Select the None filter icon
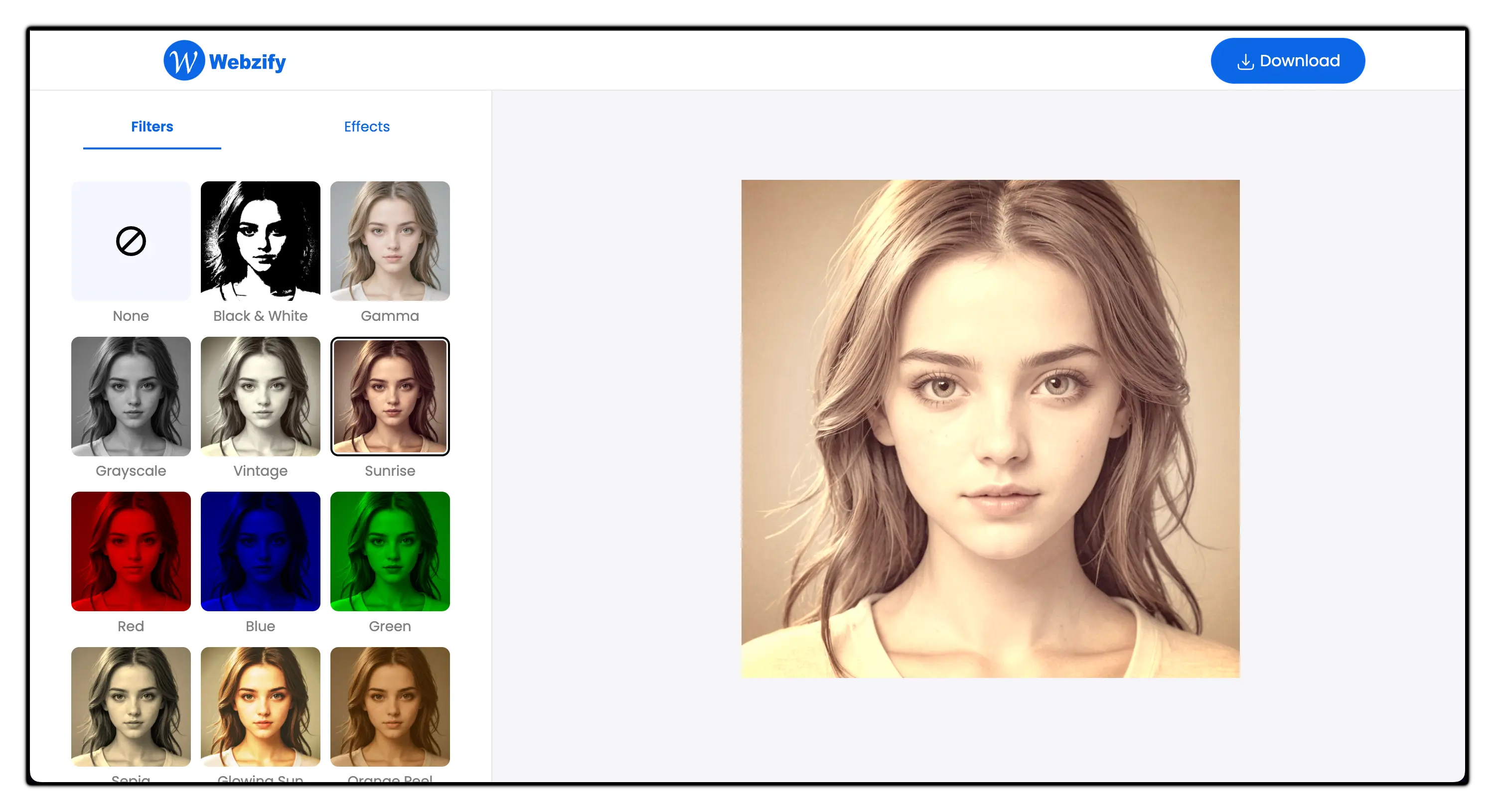Image resolution: width=1495 pixels, height=812 pixels. coord(131,241)
